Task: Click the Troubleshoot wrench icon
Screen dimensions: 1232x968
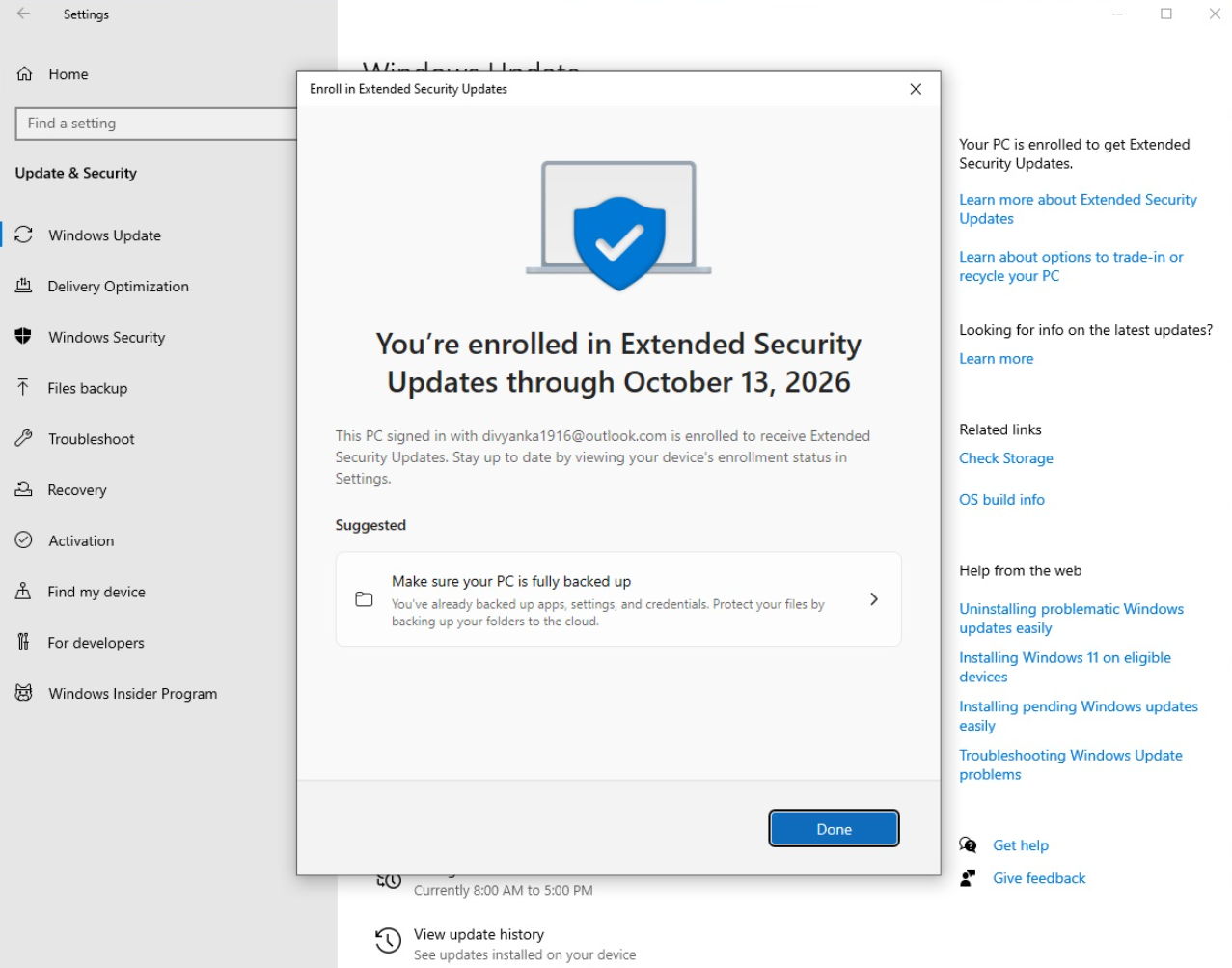Action: [x=24, y=438]
